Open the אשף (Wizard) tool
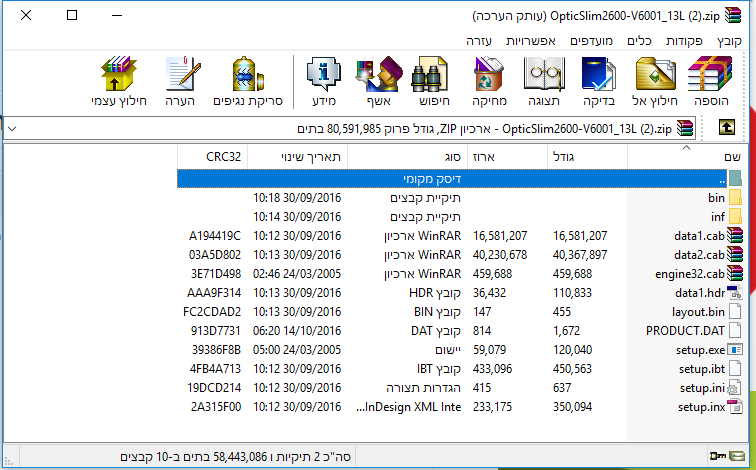 click(x=379, y=74)
